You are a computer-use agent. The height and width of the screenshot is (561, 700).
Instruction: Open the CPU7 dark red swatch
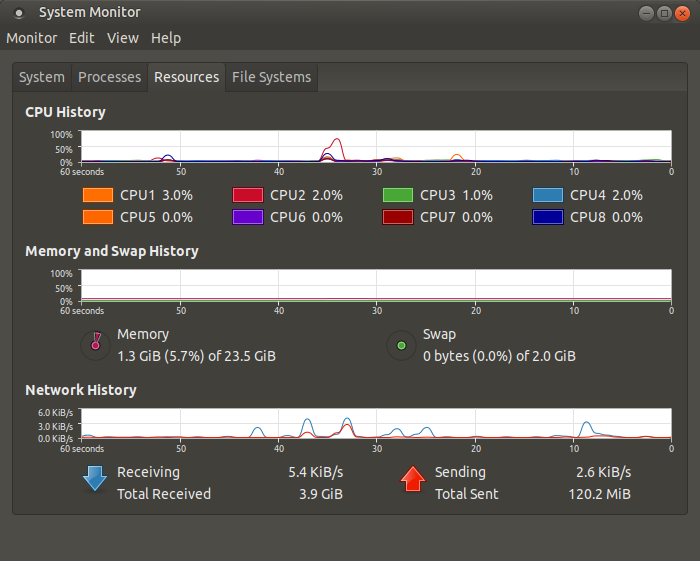click(397, 217)
